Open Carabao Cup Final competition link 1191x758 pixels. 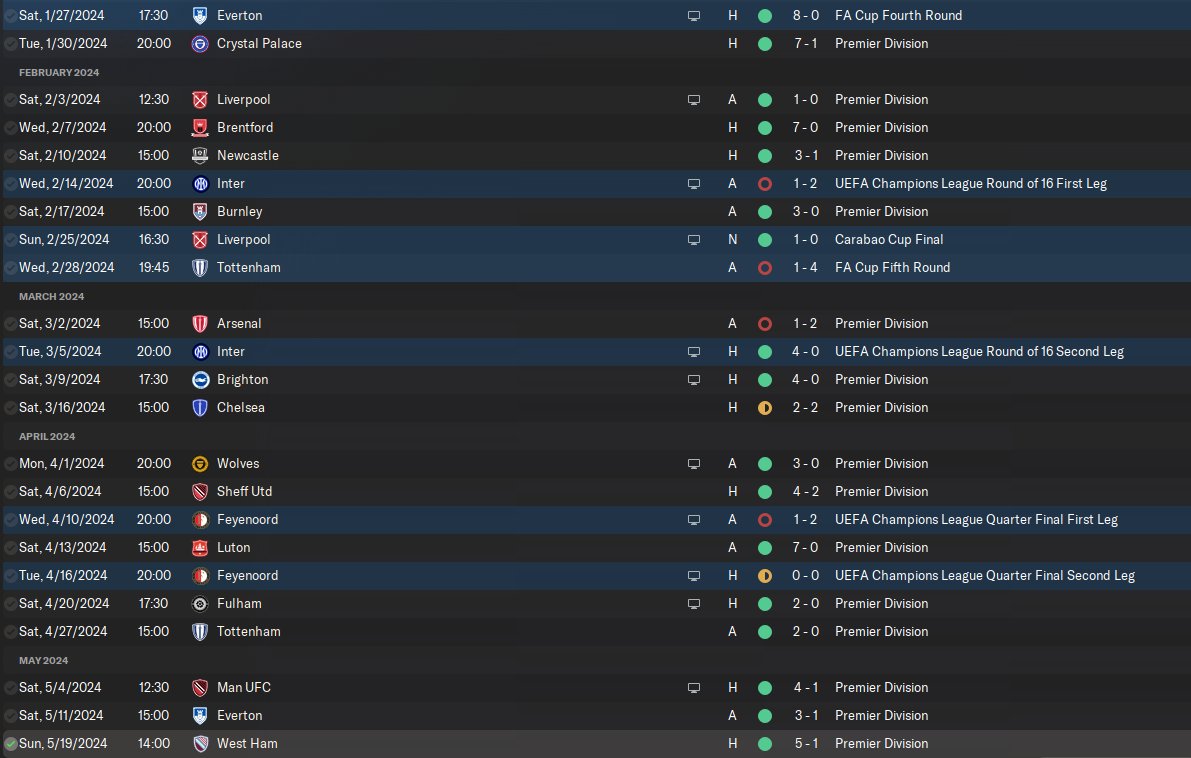(889, 240)
